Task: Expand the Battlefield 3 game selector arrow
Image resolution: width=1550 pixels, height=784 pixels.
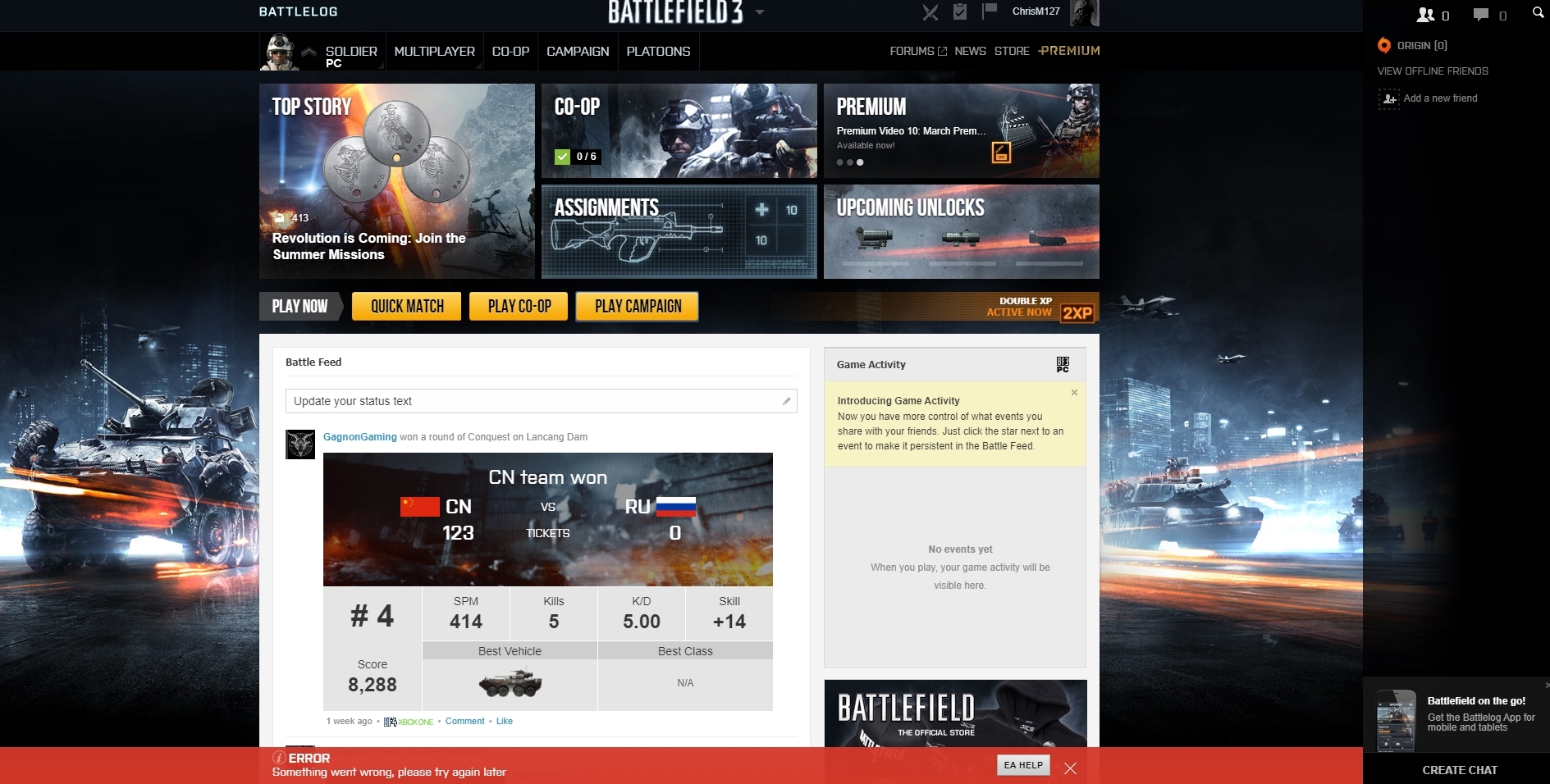Action: point(760,12)
